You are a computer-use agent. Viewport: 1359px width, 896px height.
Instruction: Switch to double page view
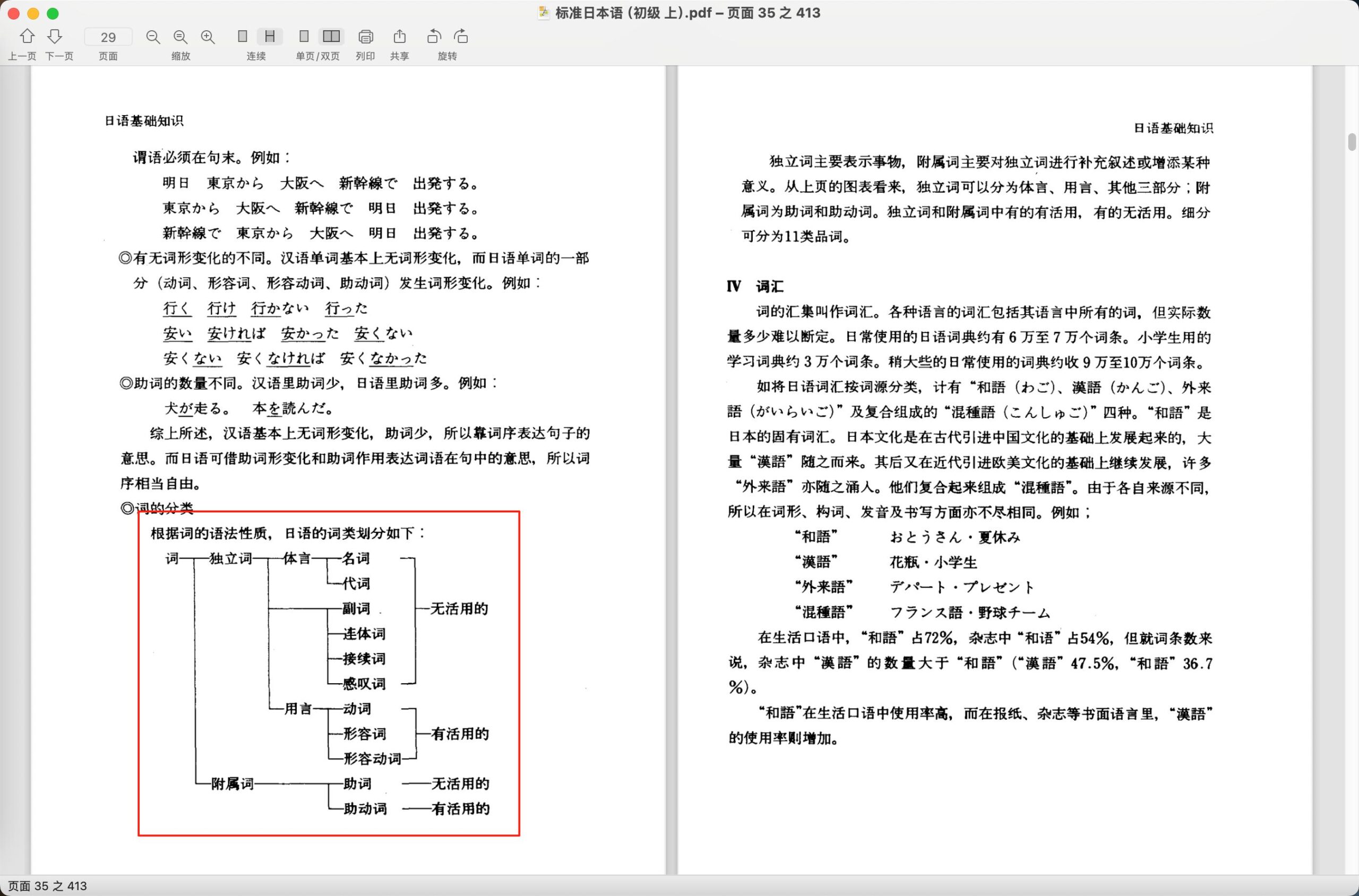331,37
